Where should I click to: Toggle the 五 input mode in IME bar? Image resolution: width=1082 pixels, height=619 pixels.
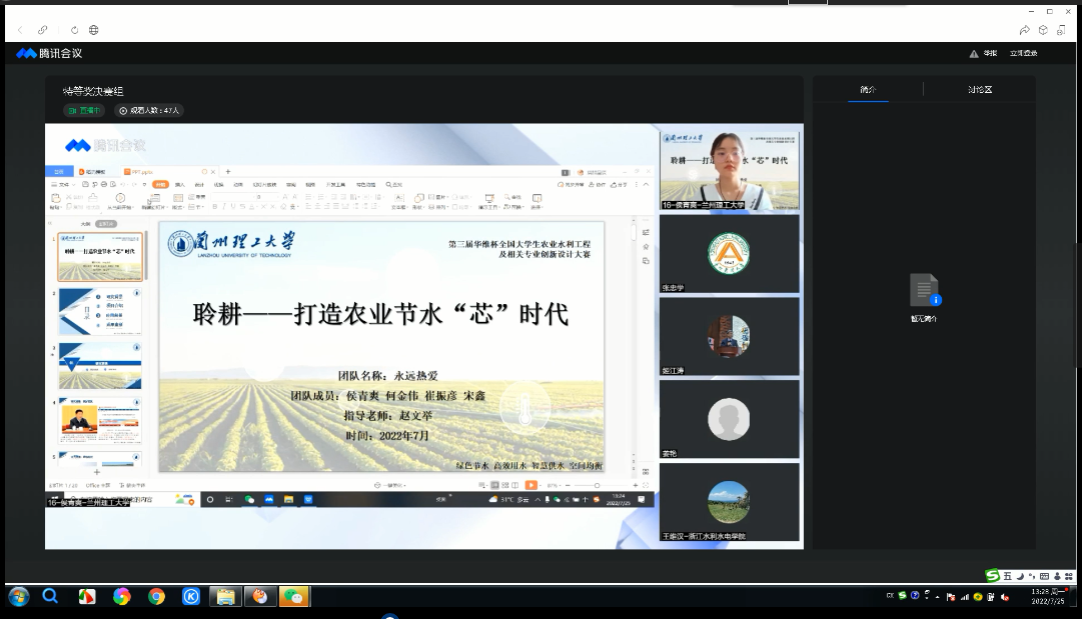tap(1007, 576)
